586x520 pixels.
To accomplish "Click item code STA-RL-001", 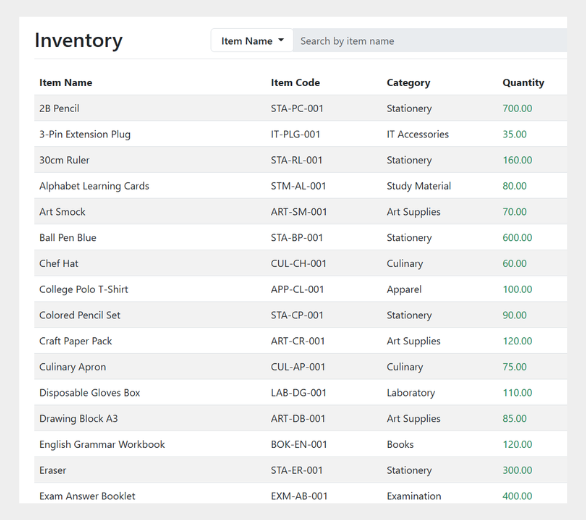I will click(296, 160).
